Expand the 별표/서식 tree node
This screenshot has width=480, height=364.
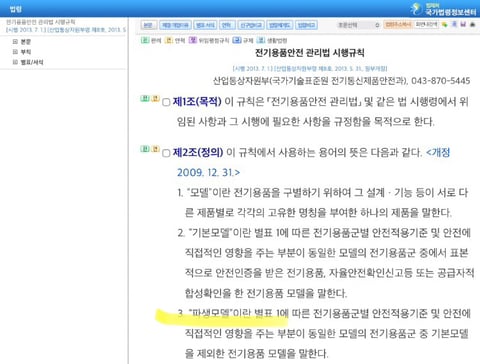[x=15, y=62]
